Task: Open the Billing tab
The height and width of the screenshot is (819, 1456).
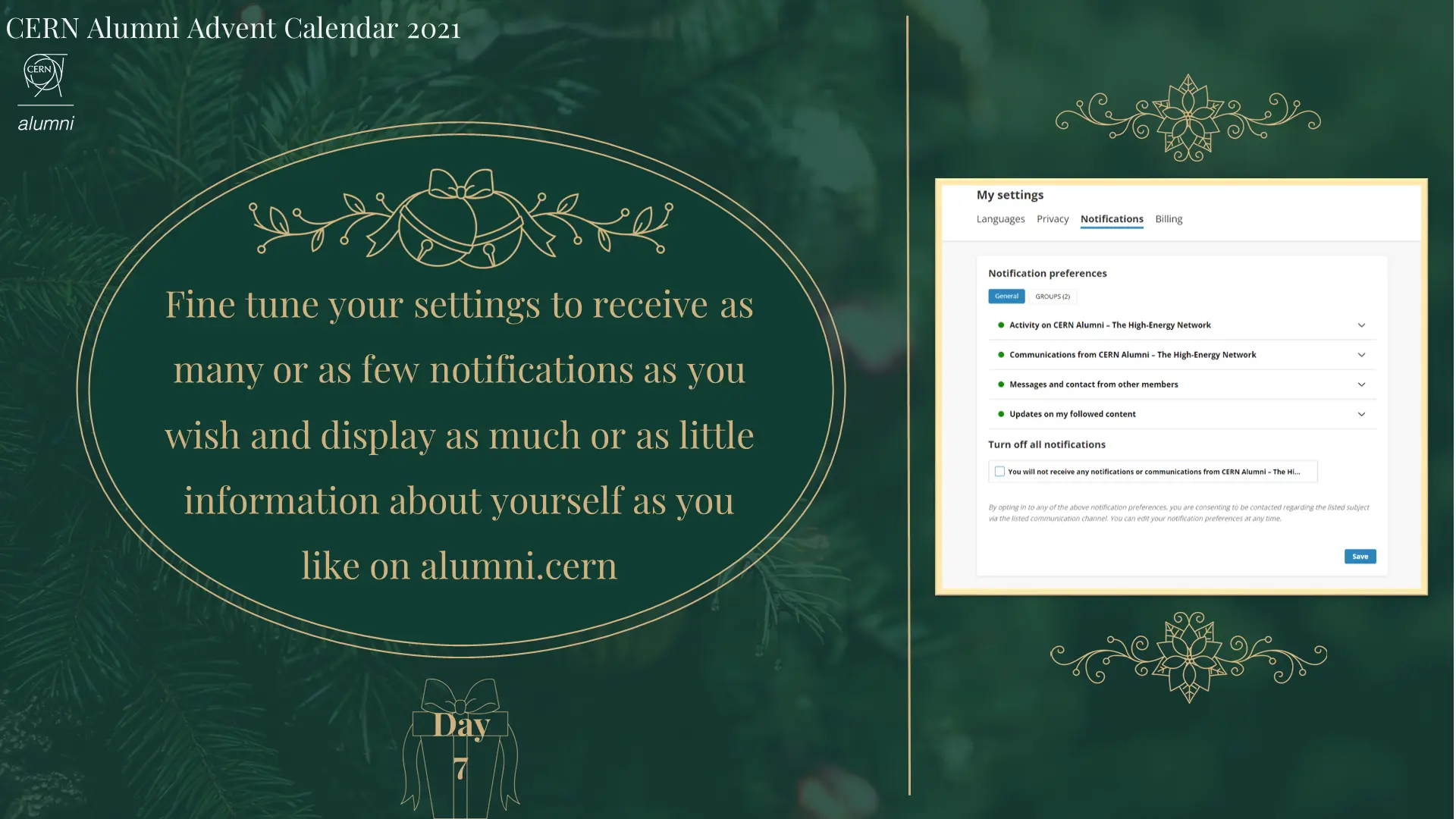Action: coord(1169,219)
